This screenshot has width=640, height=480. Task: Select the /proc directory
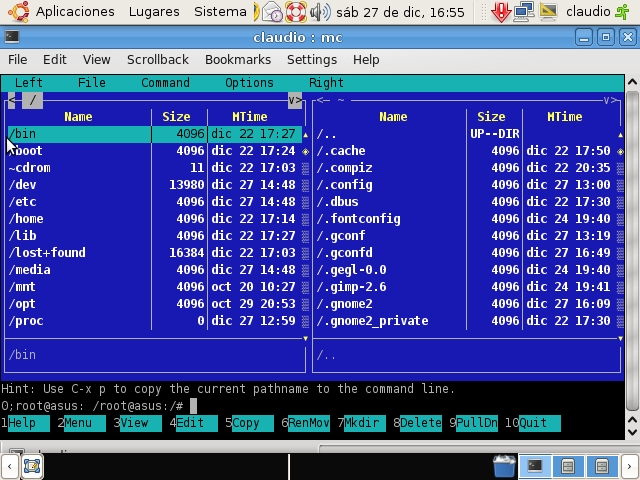[155, 321]
